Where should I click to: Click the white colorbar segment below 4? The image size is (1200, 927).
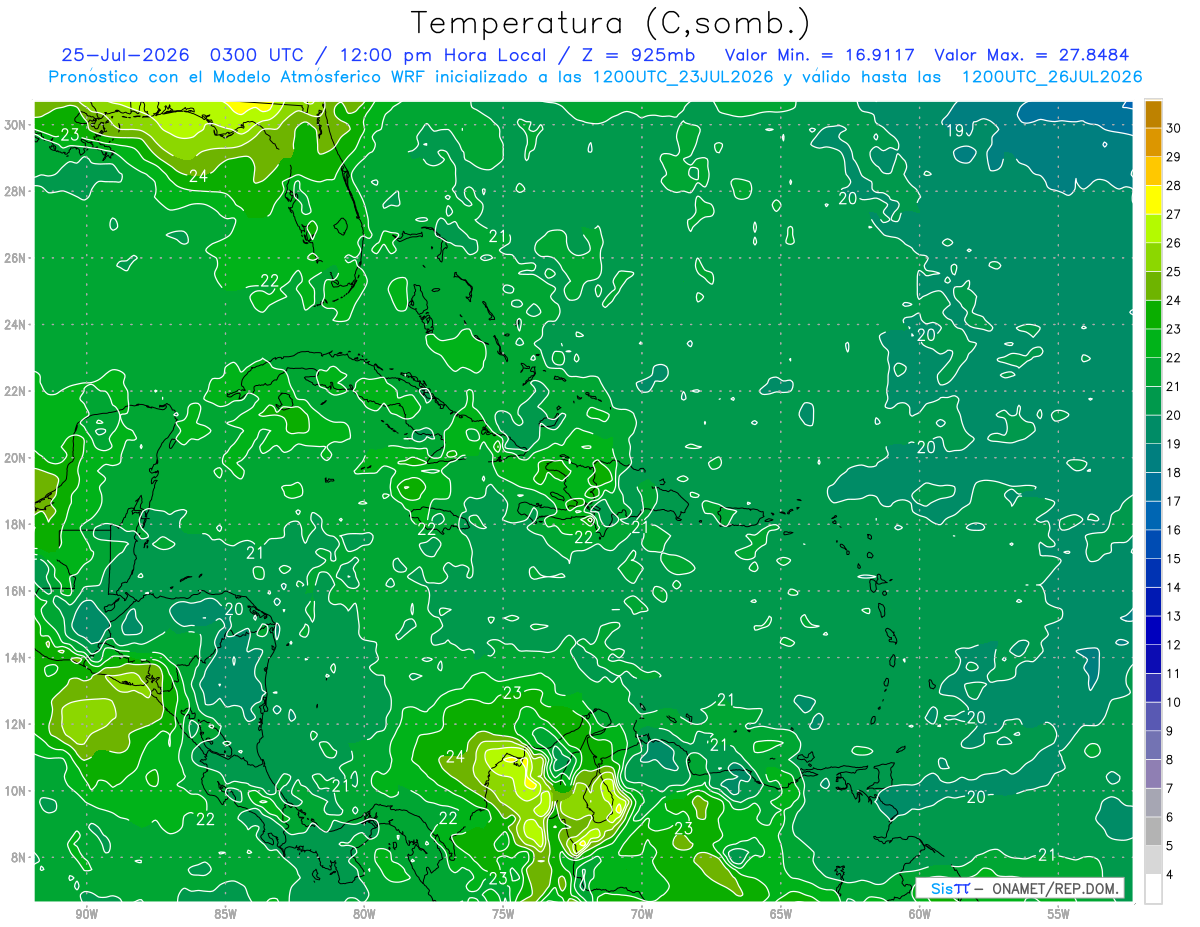1153,888
